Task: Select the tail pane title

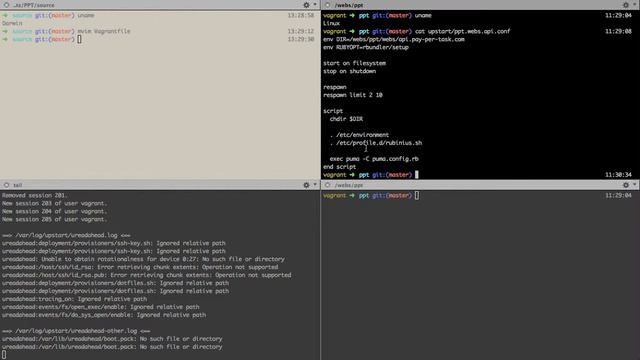Action: click(x=18, y=185)
